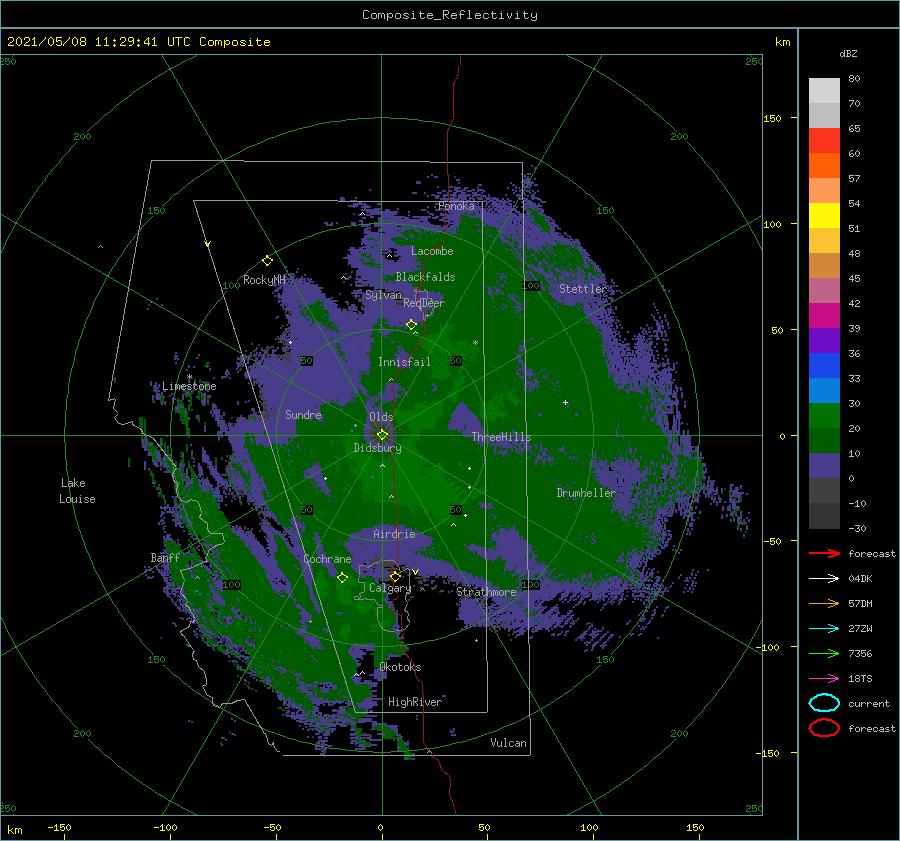This screenshot has width=900, height=841.
Task: Click the -150 tick on bottom axis
Action: coord(59,827)
